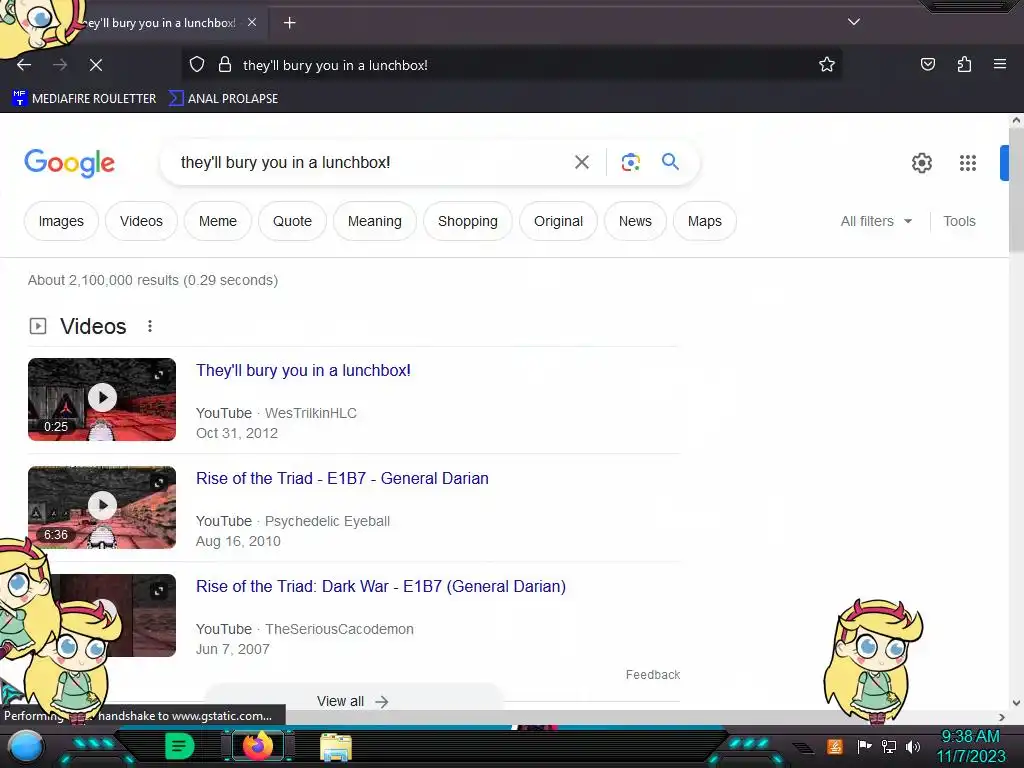Open the tracking protection shield icon
The height and width of the screenshot is (768, 1024).
(x=197, y=65)
